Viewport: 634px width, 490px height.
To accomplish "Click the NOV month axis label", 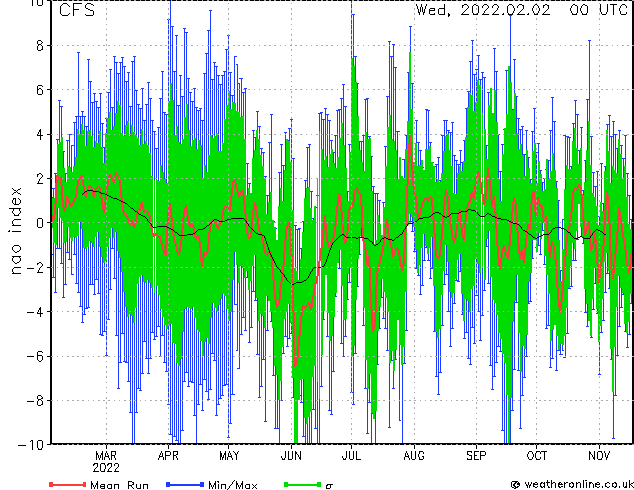I will tap(599, 456).
